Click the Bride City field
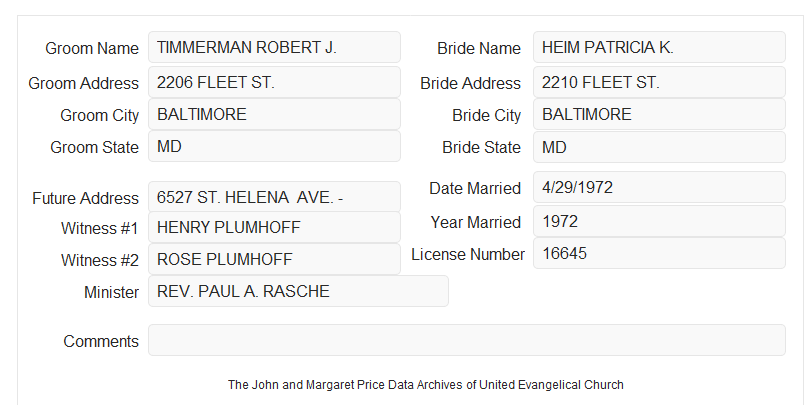 click(659, 114)
